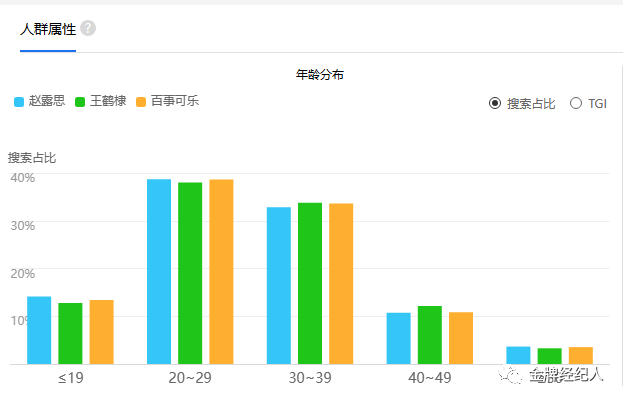Toggle the 百事可乐 orange legend swatch
The height and width of the screenshot is (401, 623).
[x=141, y=102]
